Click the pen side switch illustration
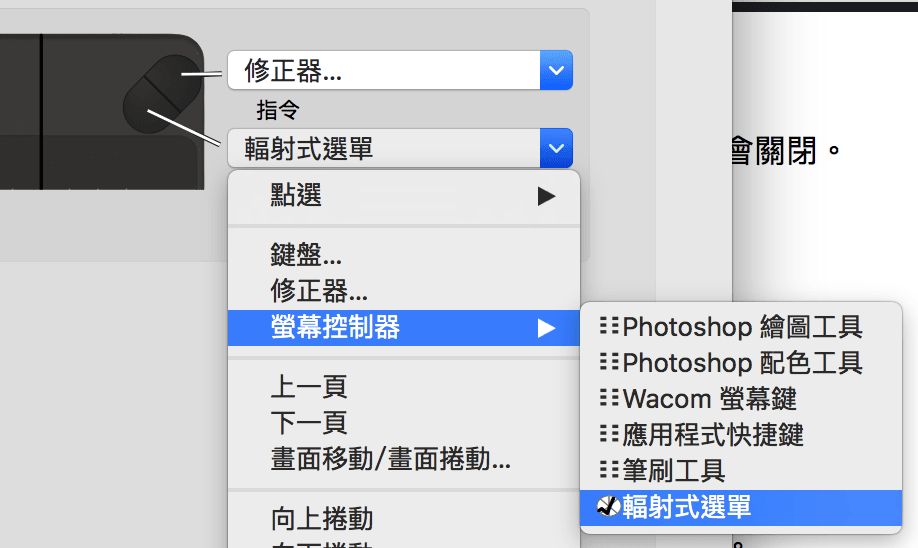Image resolution: width=918 pixels, height=548 pixels. point(162,94)
